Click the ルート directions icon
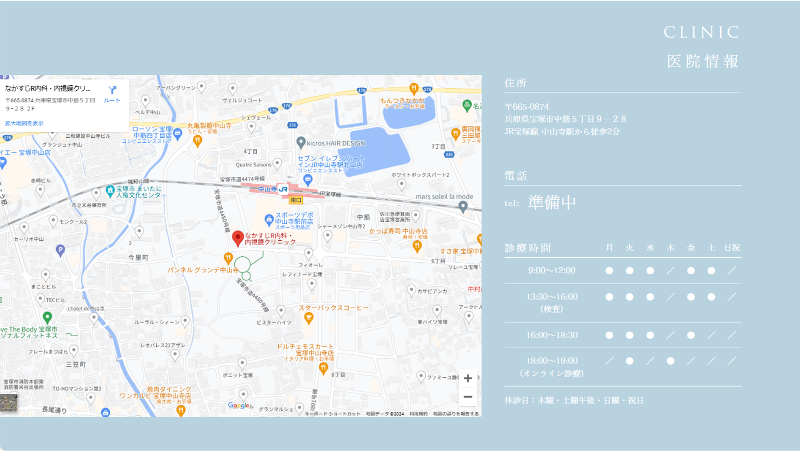 (x=112, y=91)
